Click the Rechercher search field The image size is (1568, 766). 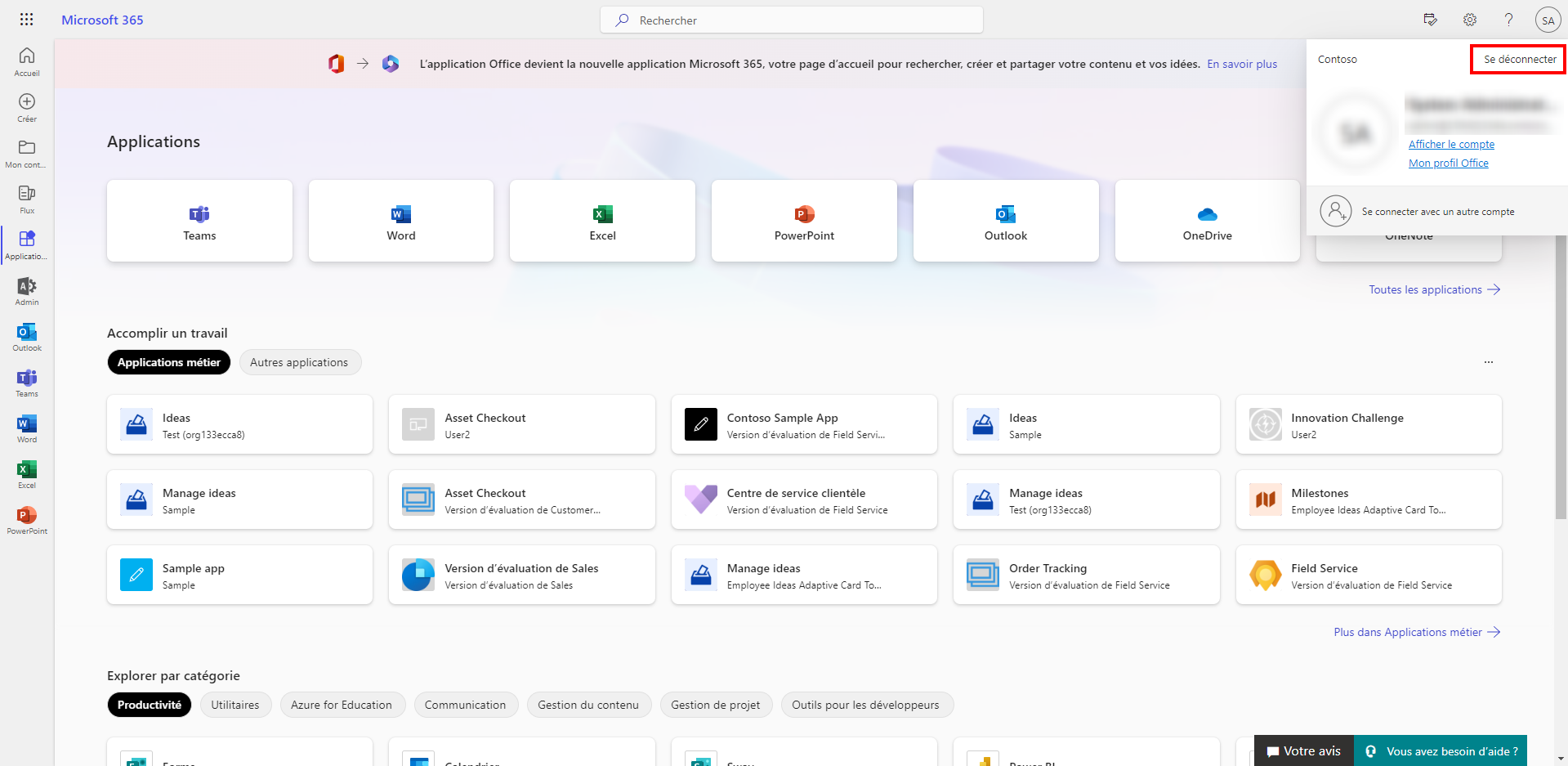[792, 20]
